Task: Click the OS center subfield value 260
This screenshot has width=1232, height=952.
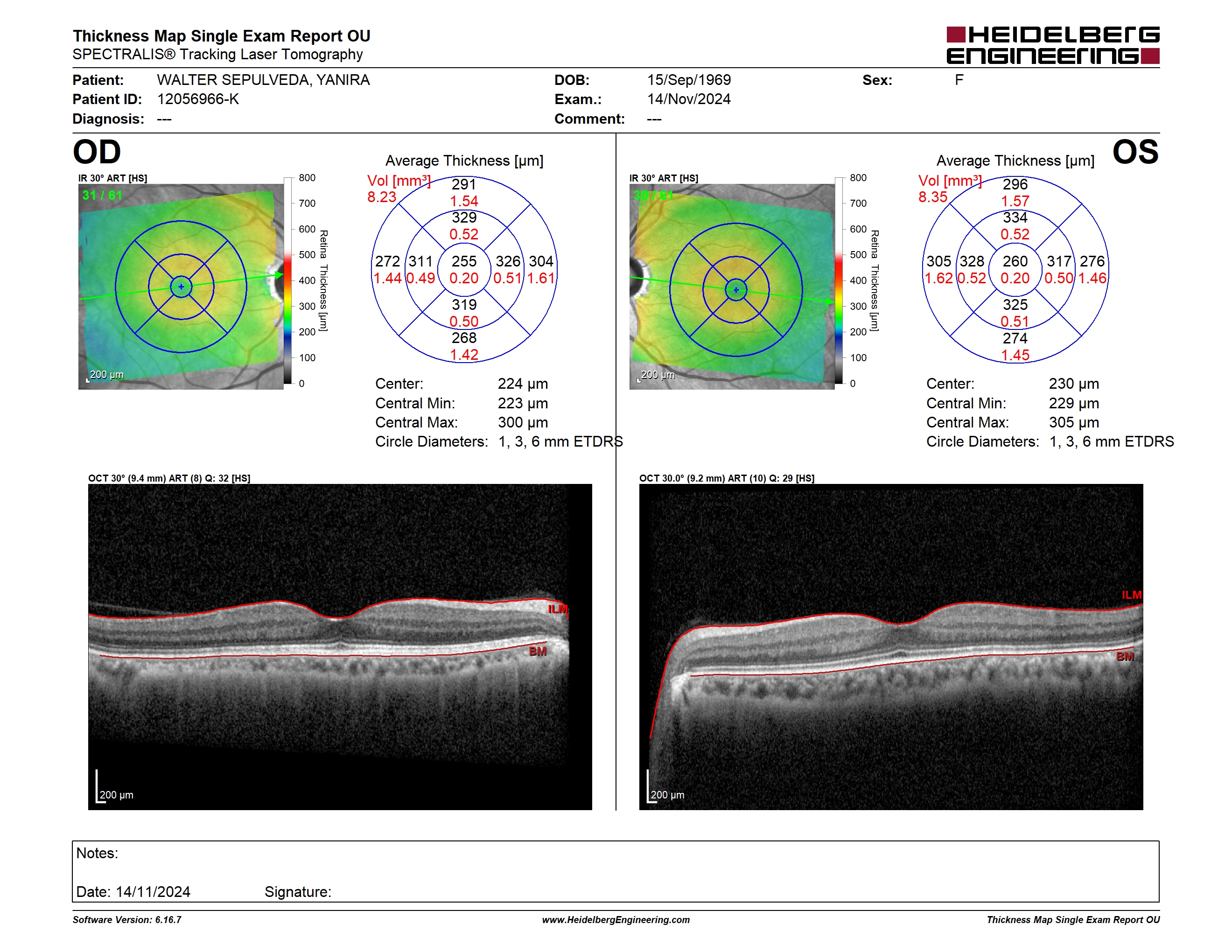Action: (1015, 261)
